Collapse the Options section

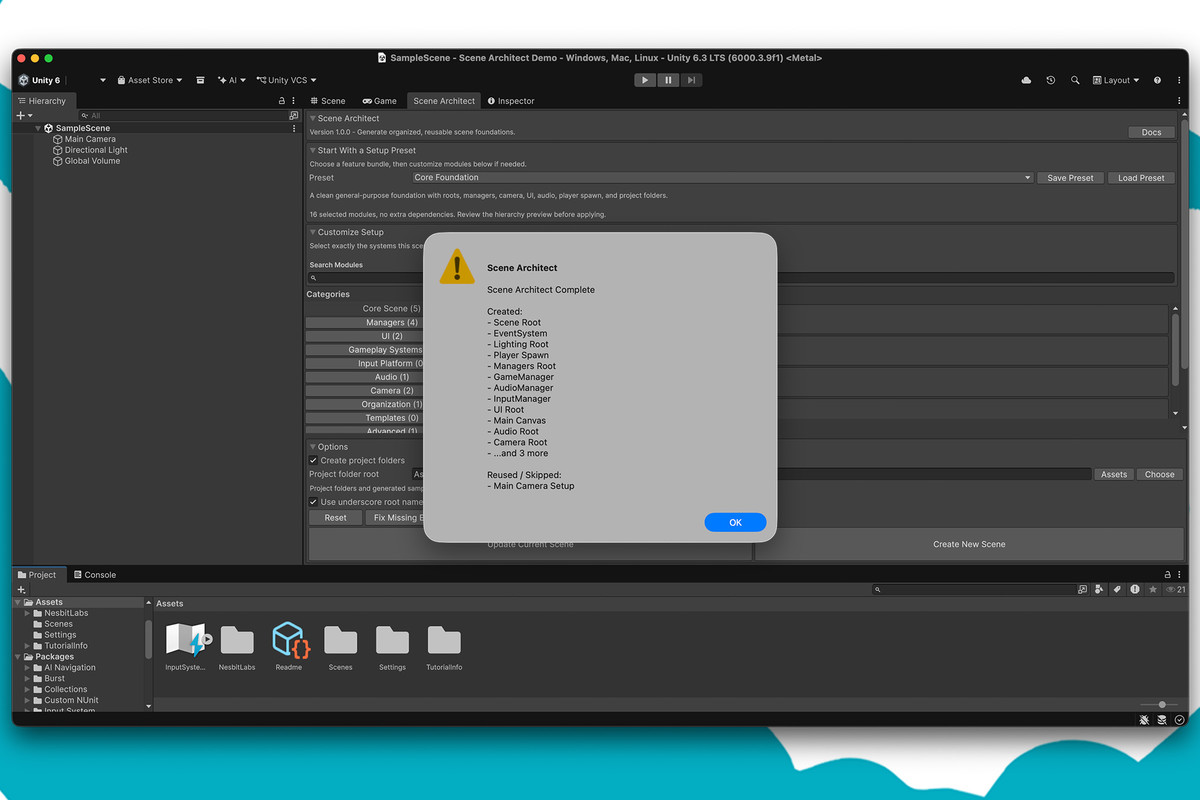point(312,447)
